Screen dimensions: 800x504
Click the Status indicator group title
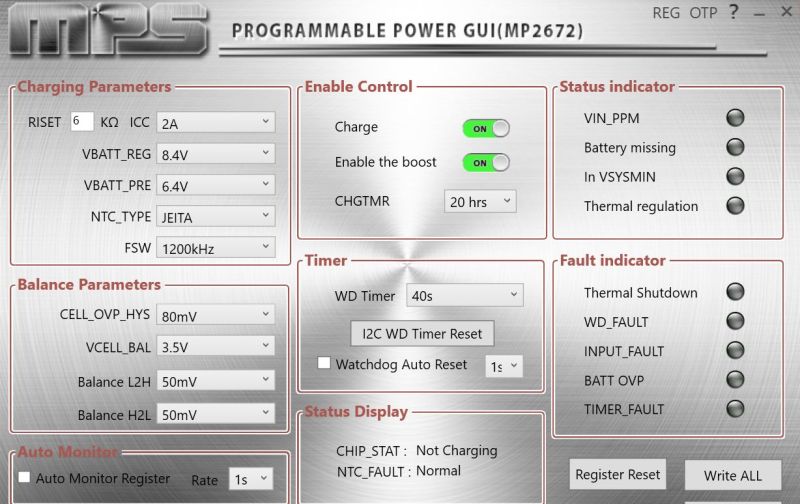[617, 87]
